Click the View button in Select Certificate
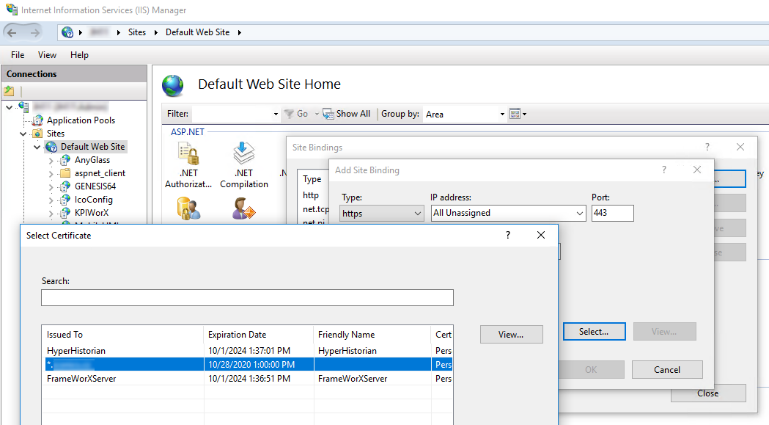 coord(511,334)
